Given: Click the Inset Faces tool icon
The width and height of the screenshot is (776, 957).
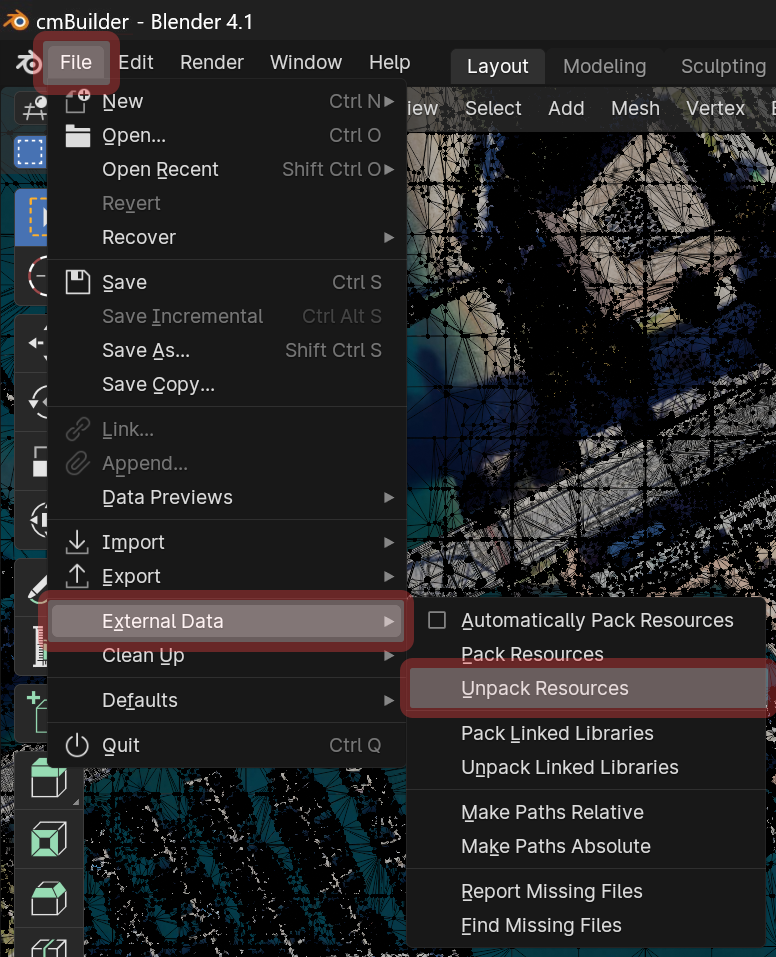Looking at the screenshot, I should (x=48, y=839).
